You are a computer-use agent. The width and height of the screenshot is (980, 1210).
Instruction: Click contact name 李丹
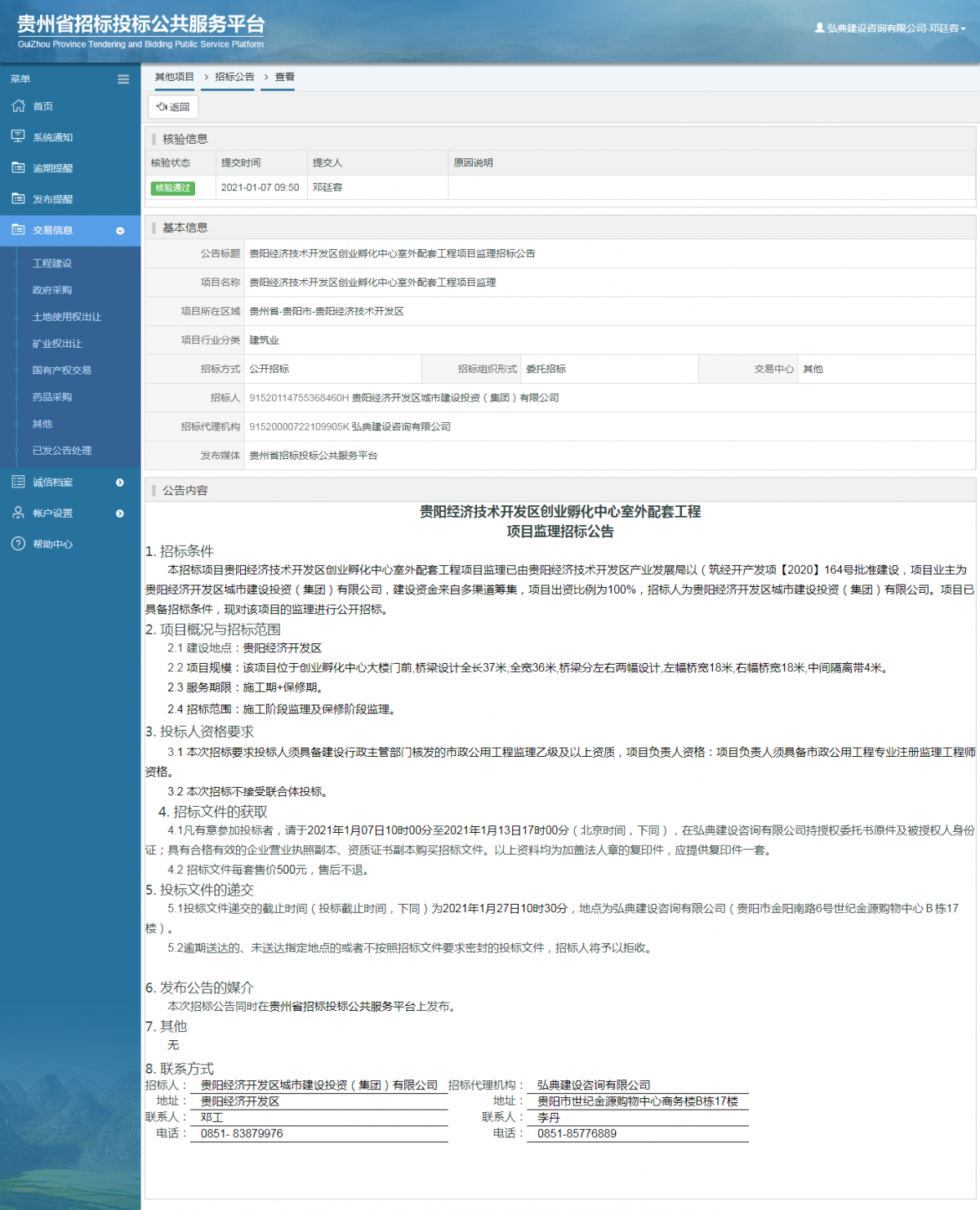click(x=549, y=1118)
